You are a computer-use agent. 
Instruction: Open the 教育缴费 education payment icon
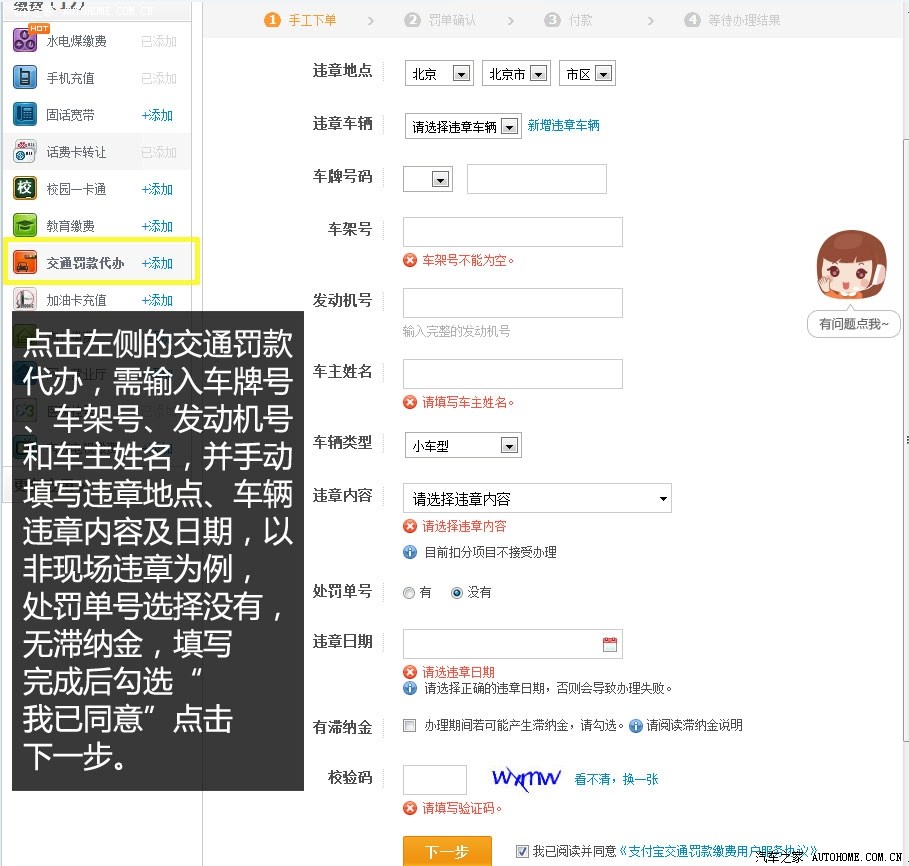25,225
